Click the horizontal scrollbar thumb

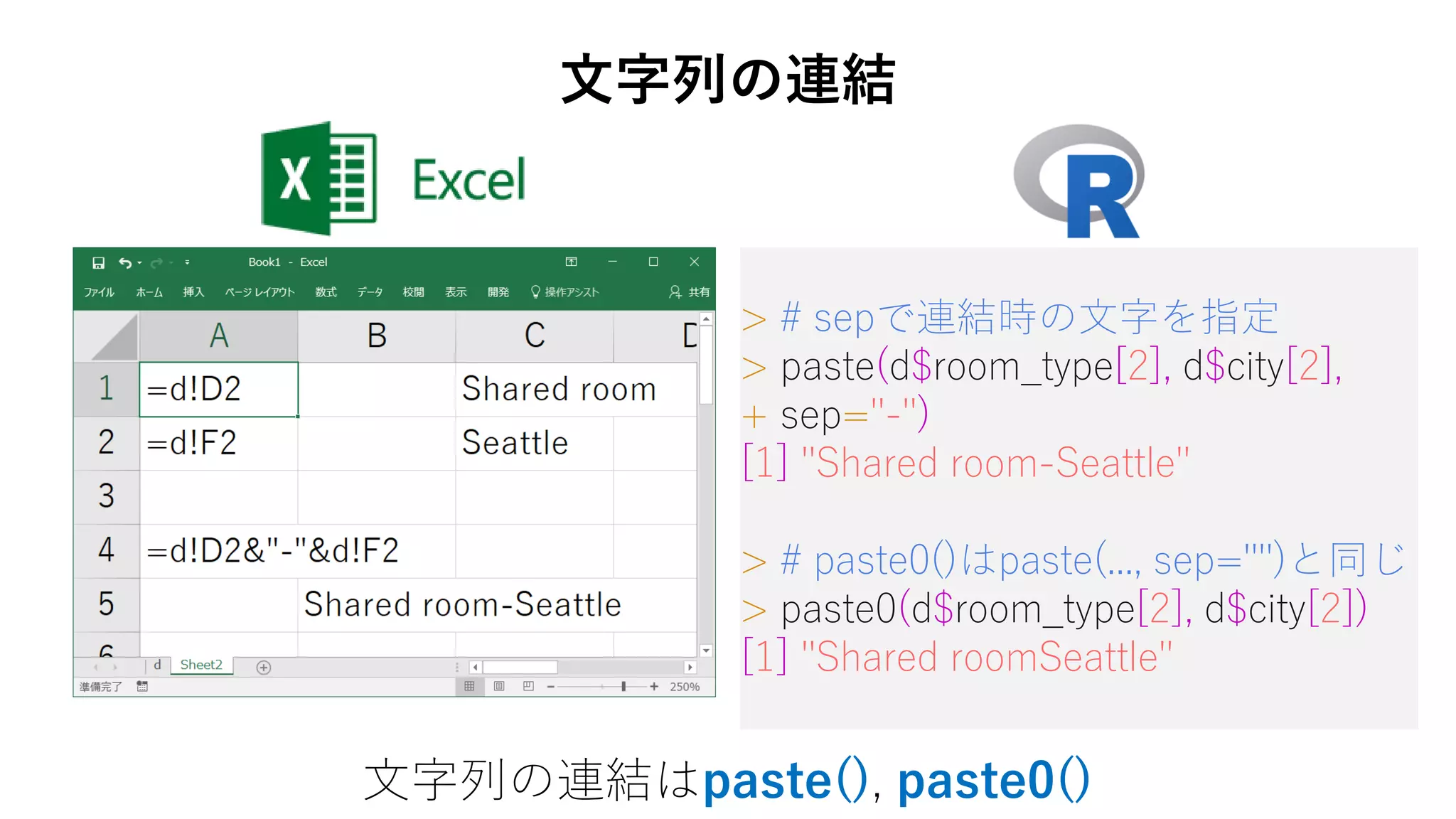point(520,668)
